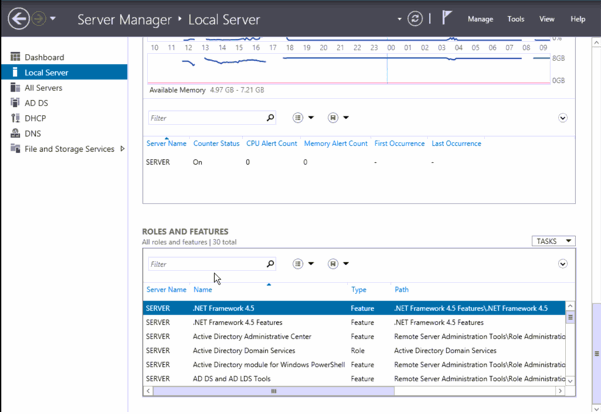
Task: Sort roles table by Type column
Action: point(359,289)
